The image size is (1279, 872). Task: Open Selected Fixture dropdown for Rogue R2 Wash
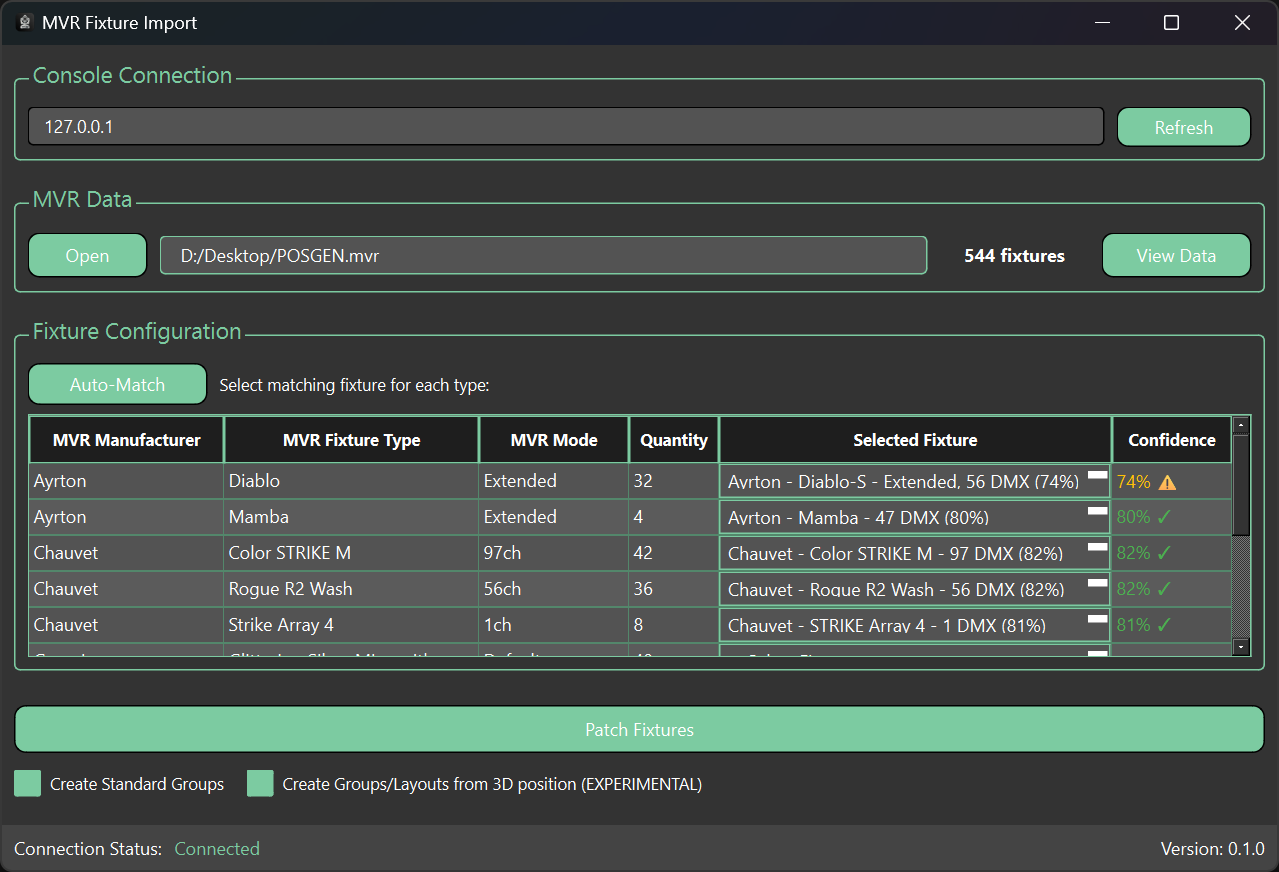coord(915,589)
